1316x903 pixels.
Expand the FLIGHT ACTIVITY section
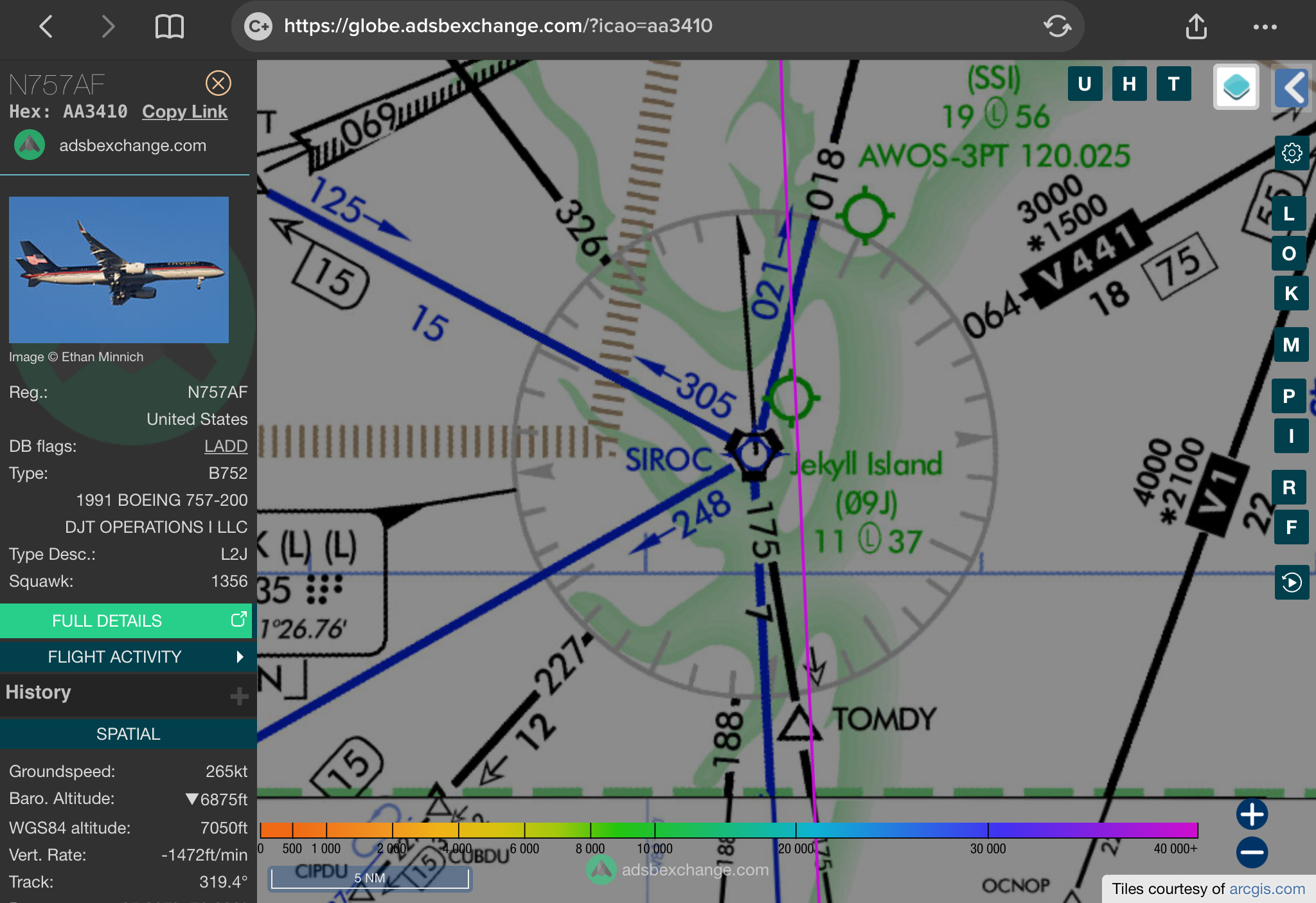pos(126,657)
